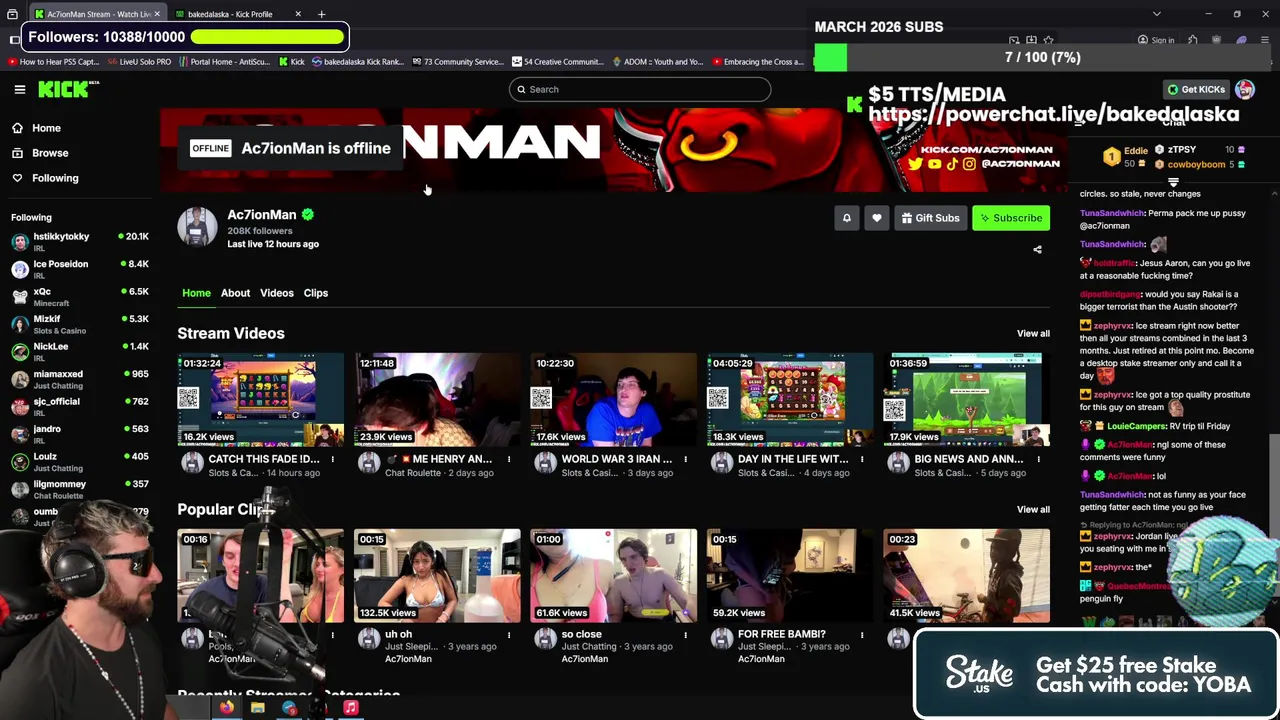This screenshot has width=1280, height=720.
Task: Open WORLD WAR 3 IRAN video thumbnail
Action: coord(613,399)
